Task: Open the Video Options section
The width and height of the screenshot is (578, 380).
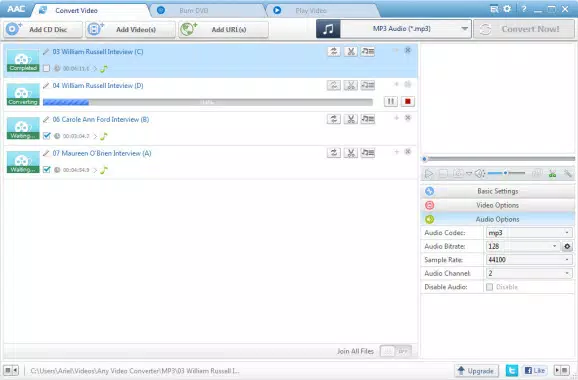Action: point(498,205)
